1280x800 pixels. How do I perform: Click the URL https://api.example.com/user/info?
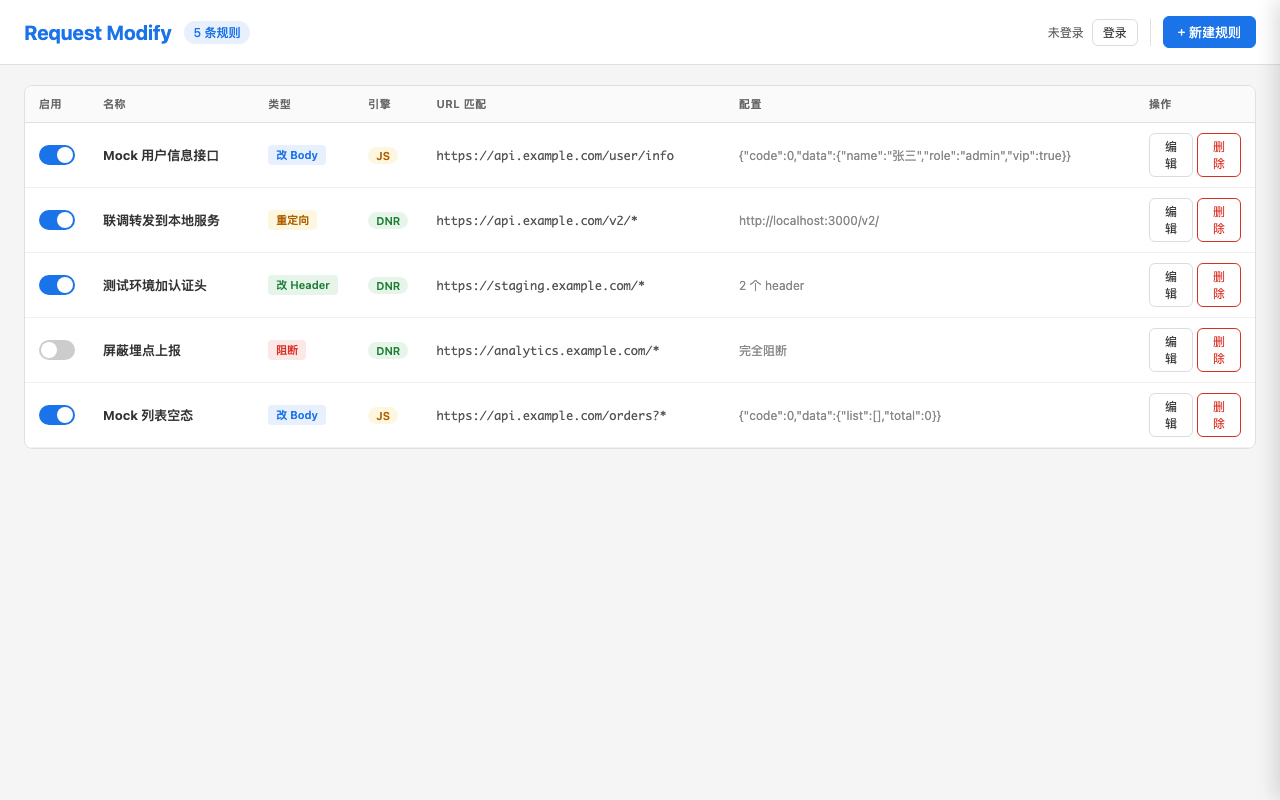click(x=555, y=156)
